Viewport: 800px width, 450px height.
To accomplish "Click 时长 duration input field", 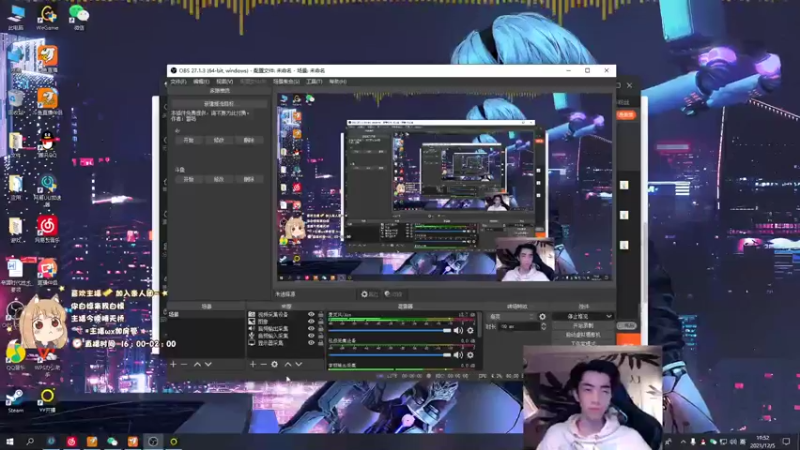I will click(x=519, y=327).
